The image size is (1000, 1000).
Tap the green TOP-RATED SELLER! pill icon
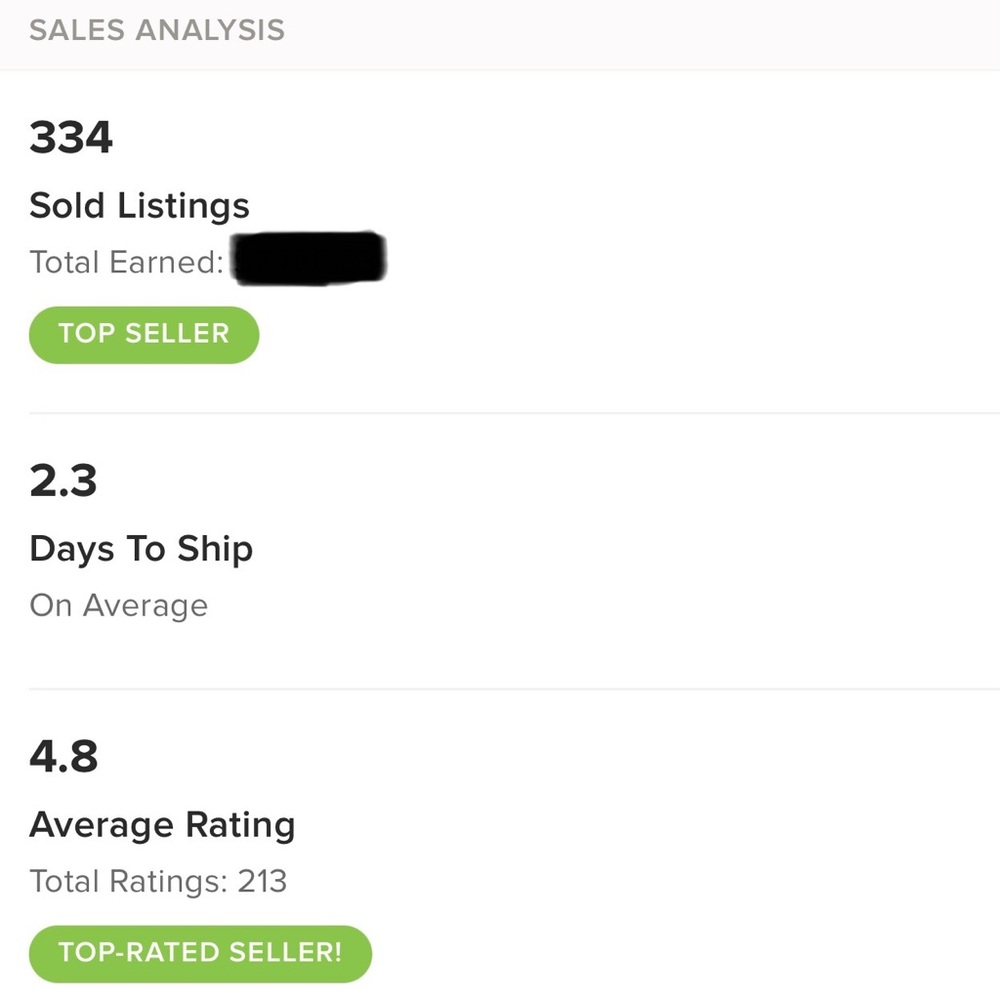[199, 953]
